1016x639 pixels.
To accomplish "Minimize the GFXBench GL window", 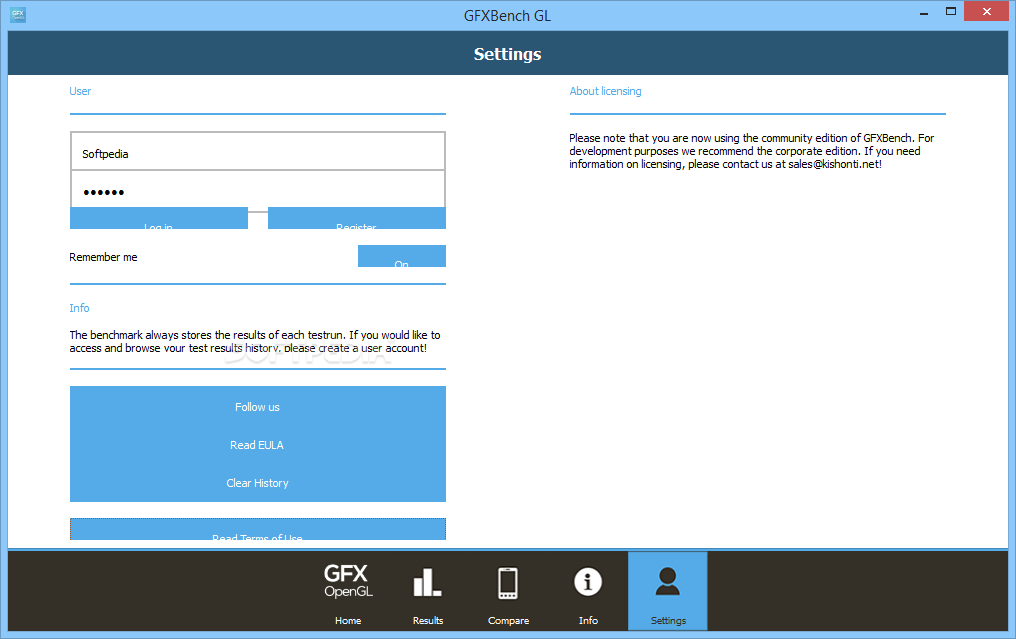I will coord(924,12).
